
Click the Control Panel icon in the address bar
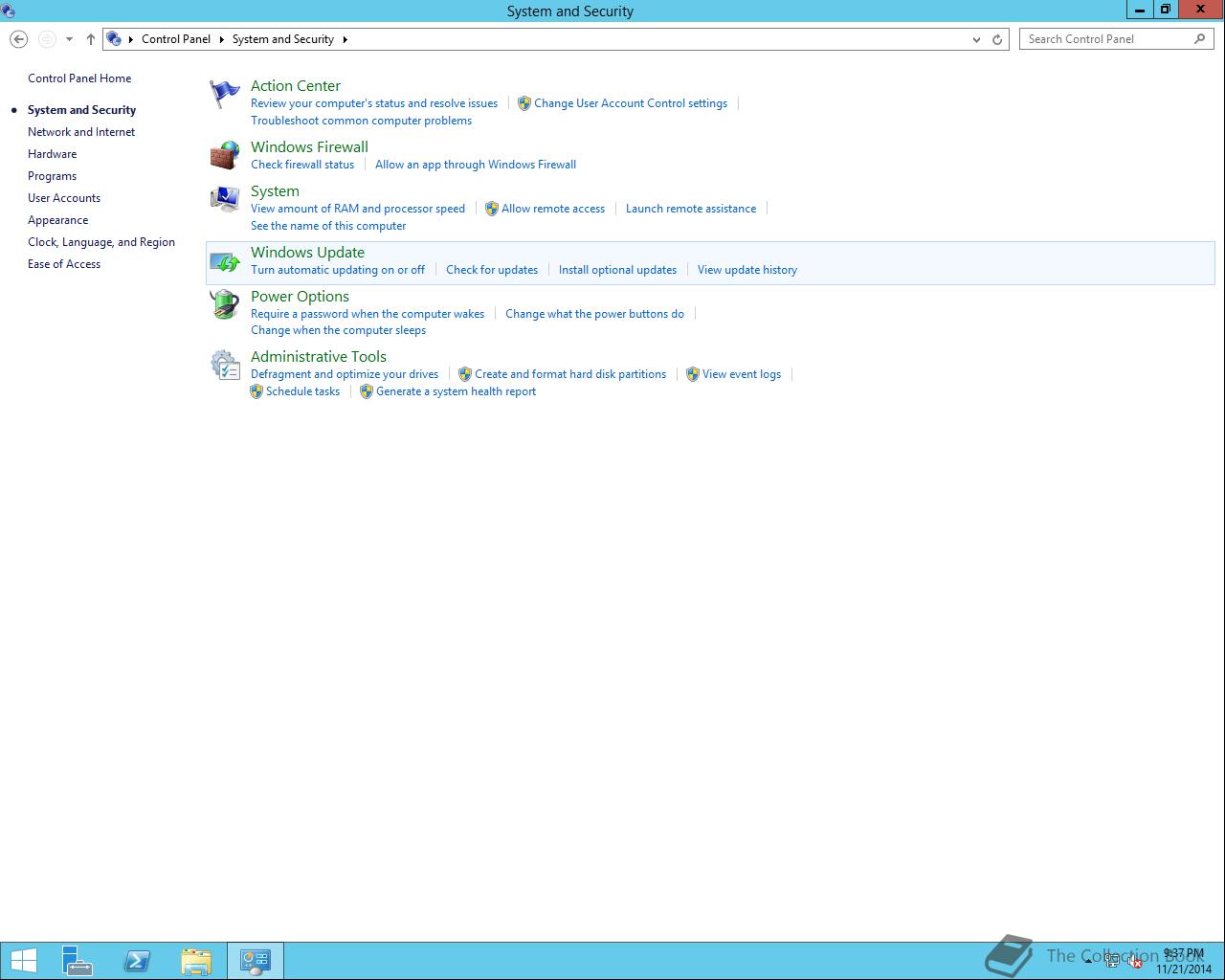(114, 39)
